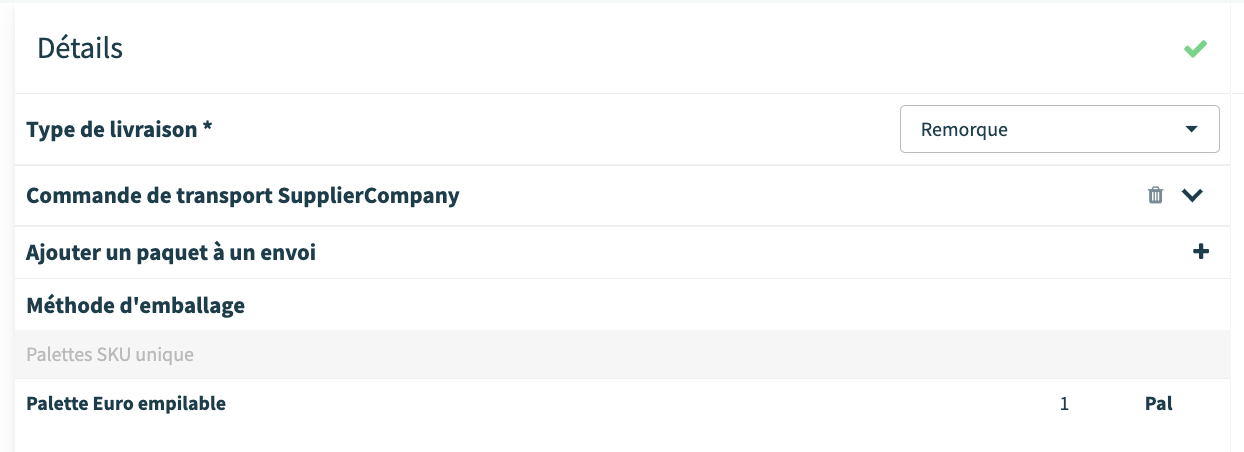The height and width of the screenshot is (452, 1244).
Task: Click the required asterisk after Type de livraison
Action: (x=207, y=127)
